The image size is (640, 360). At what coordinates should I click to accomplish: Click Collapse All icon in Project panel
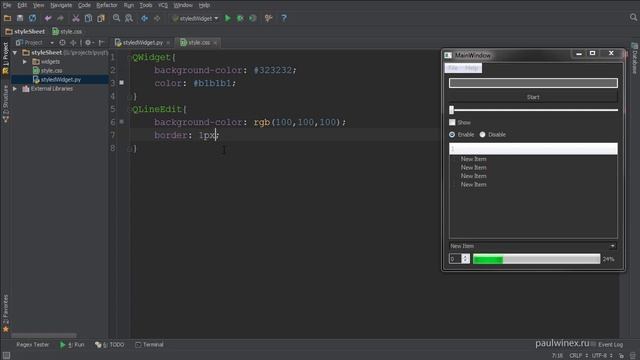click(x=73, y=42)
